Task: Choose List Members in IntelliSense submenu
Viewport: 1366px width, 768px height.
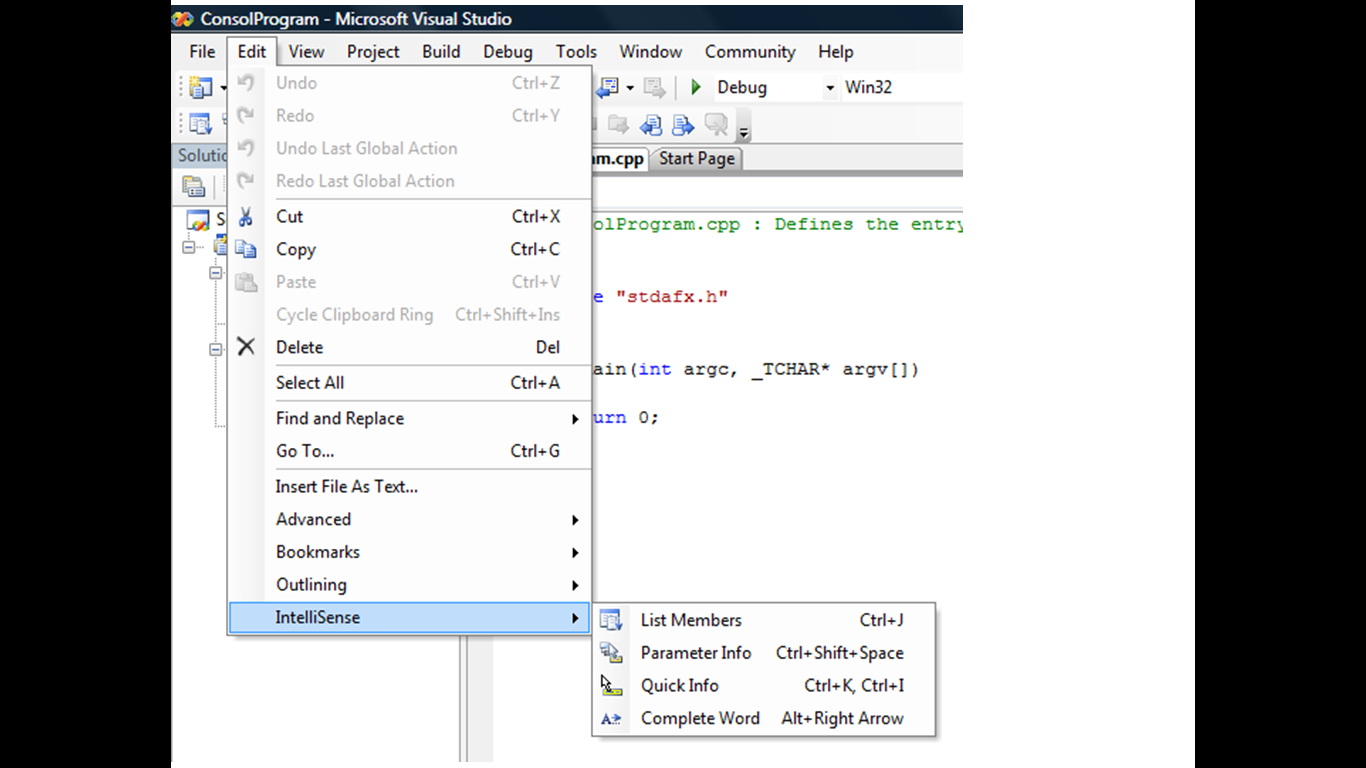Action: (x=764, y=621)
